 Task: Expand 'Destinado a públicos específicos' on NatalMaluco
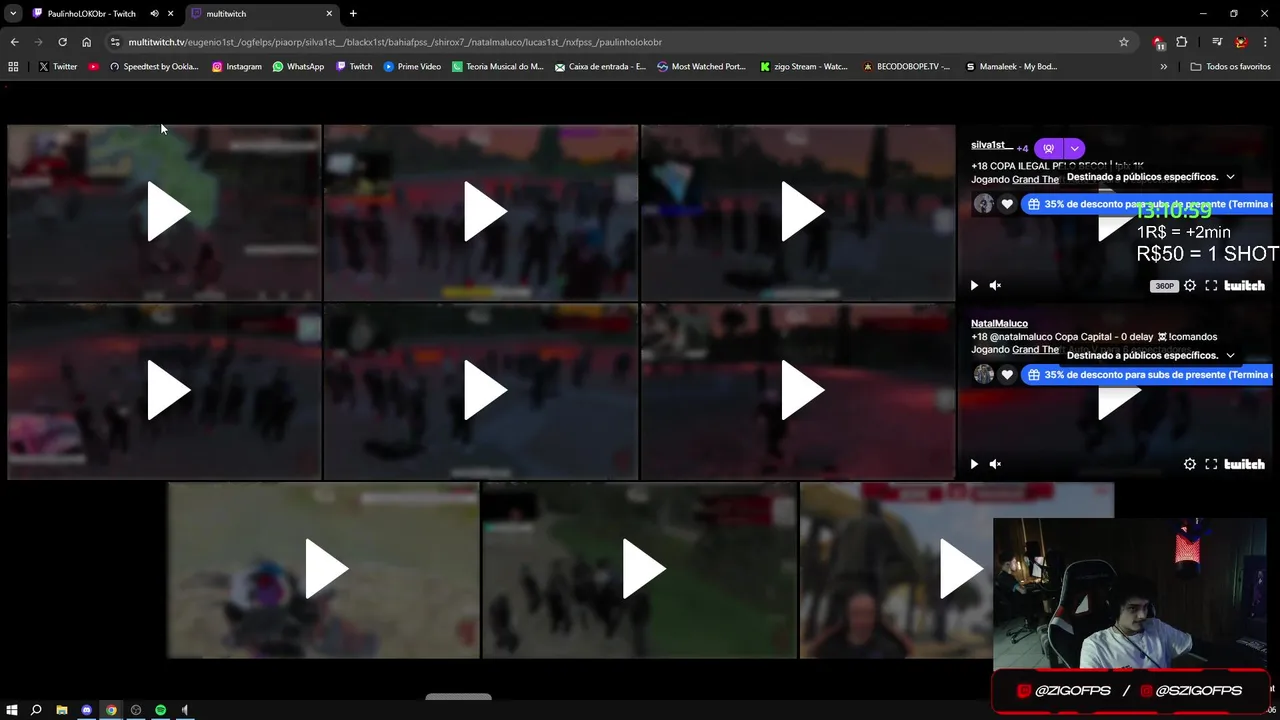pyautogui.click(x=1151, y=355)
